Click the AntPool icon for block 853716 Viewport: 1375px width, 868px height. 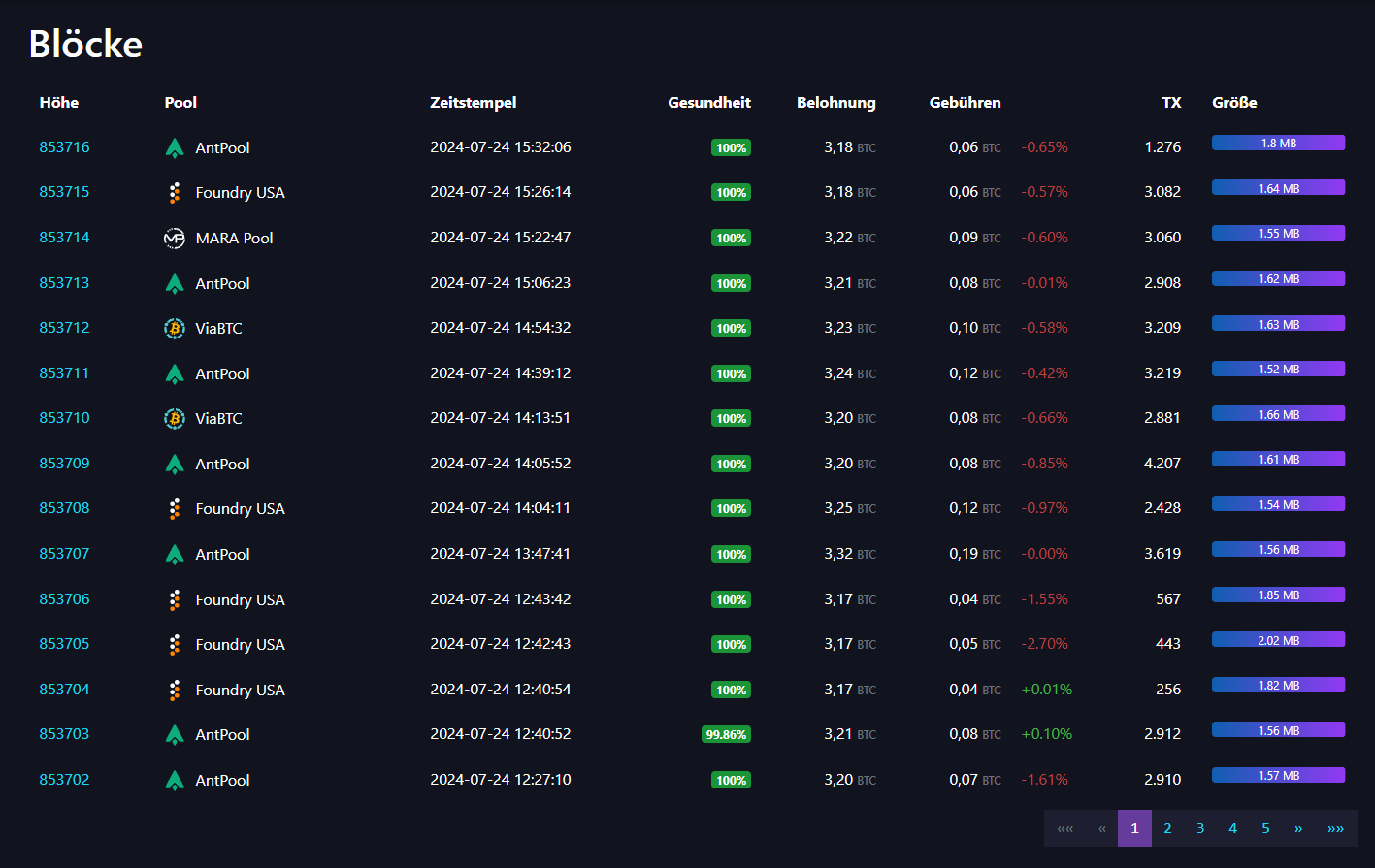[175, 148]
